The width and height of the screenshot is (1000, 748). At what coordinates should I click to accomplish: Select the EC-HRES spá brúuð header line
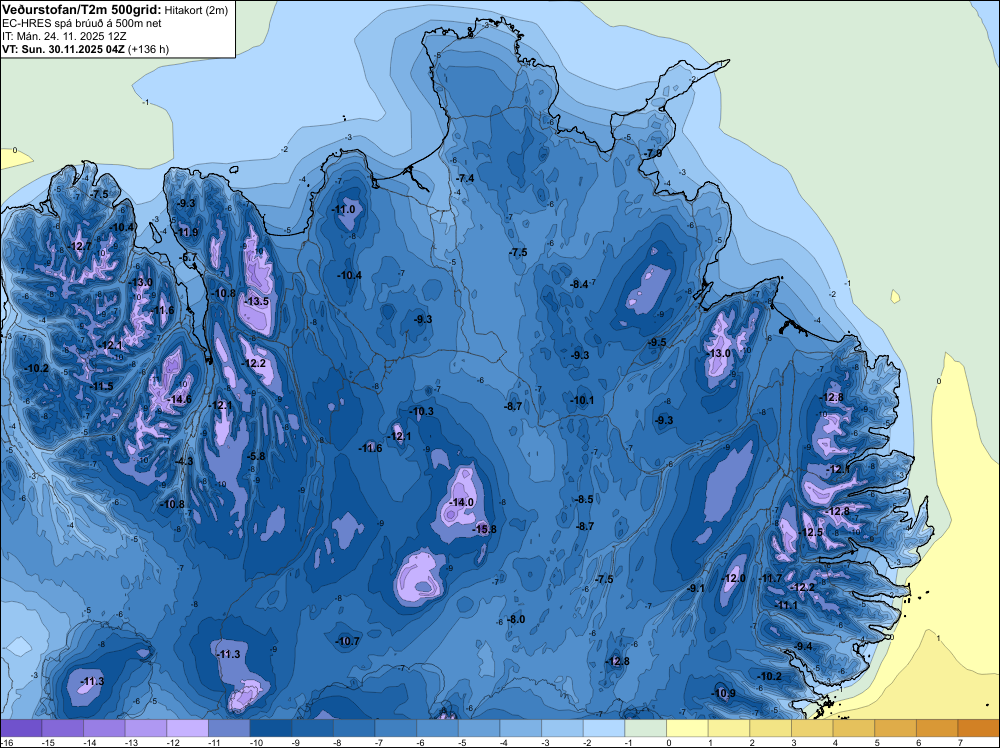[x=82, y=23]
